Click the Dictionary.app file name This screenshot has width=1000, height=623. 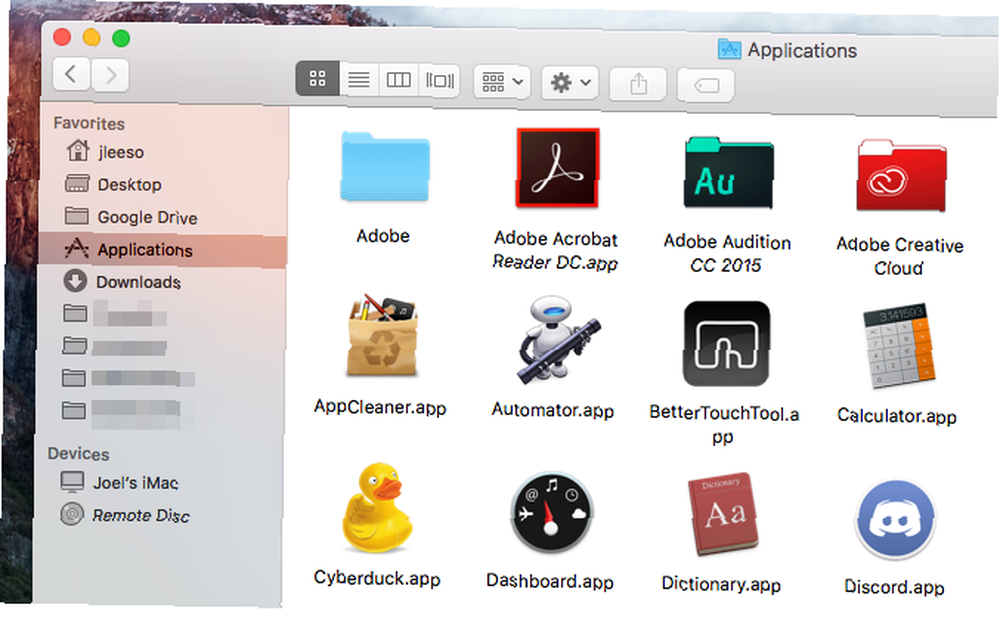721,583
